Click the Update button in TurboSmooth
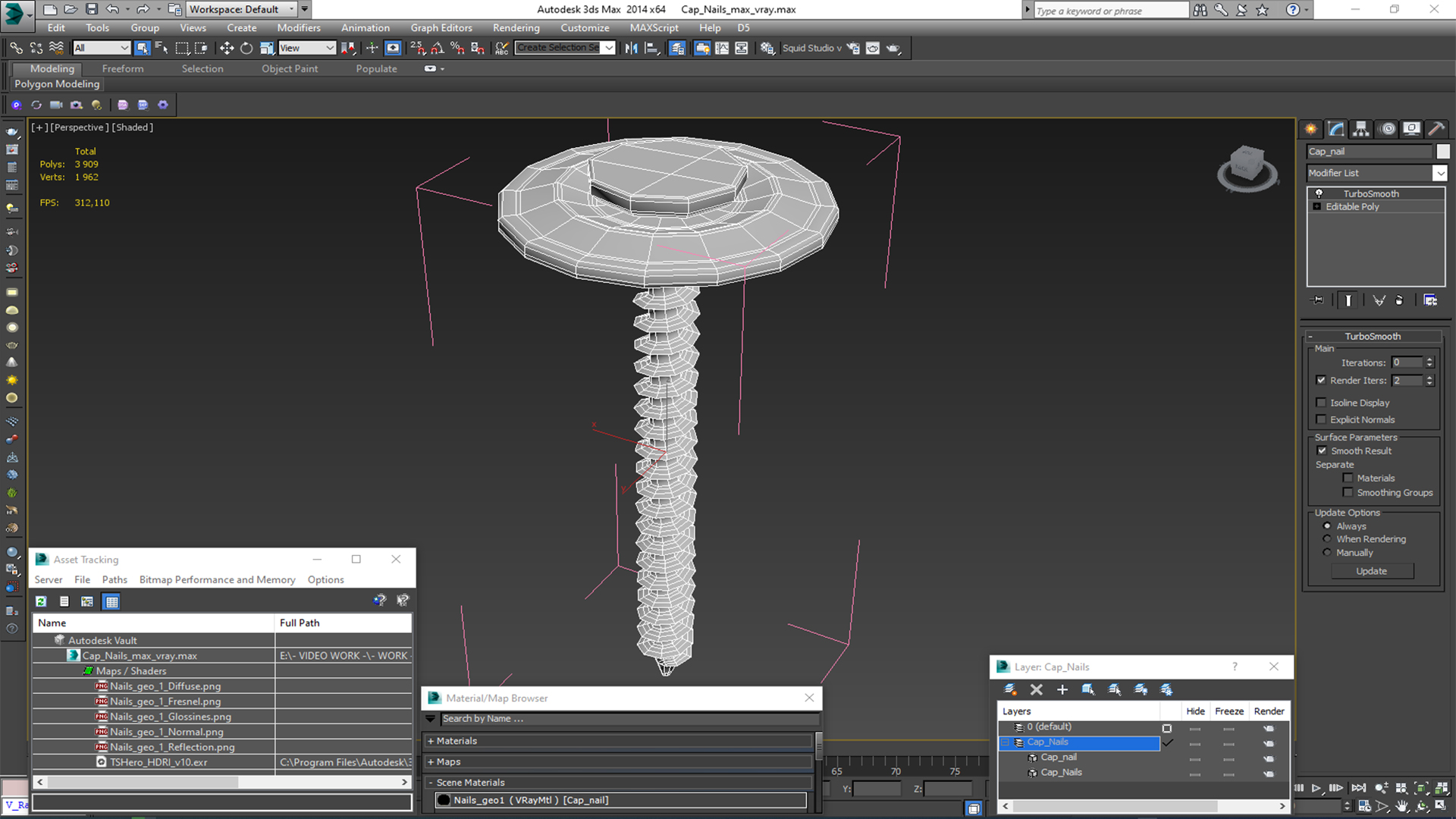The image size is (1456, 819). click(1372, 571)
